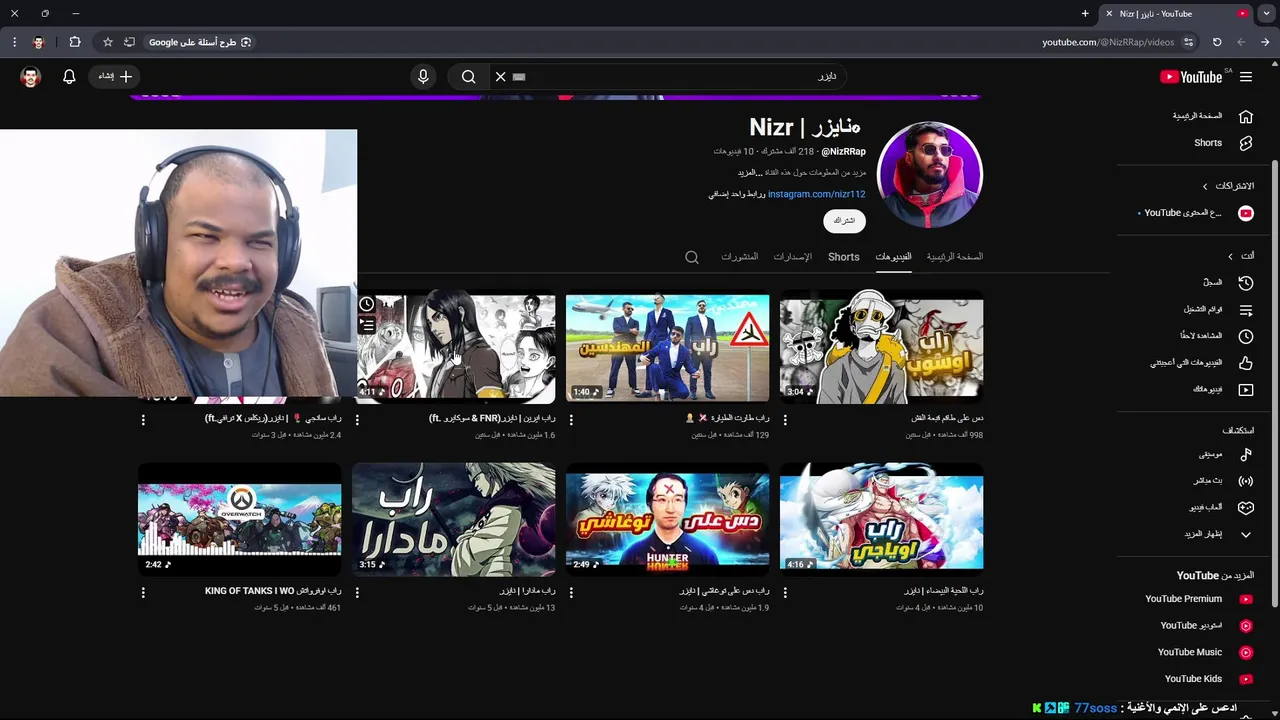Add the Eren rap video to queue
Screen dimensions: 1280x720
click(x=367, y=325)
